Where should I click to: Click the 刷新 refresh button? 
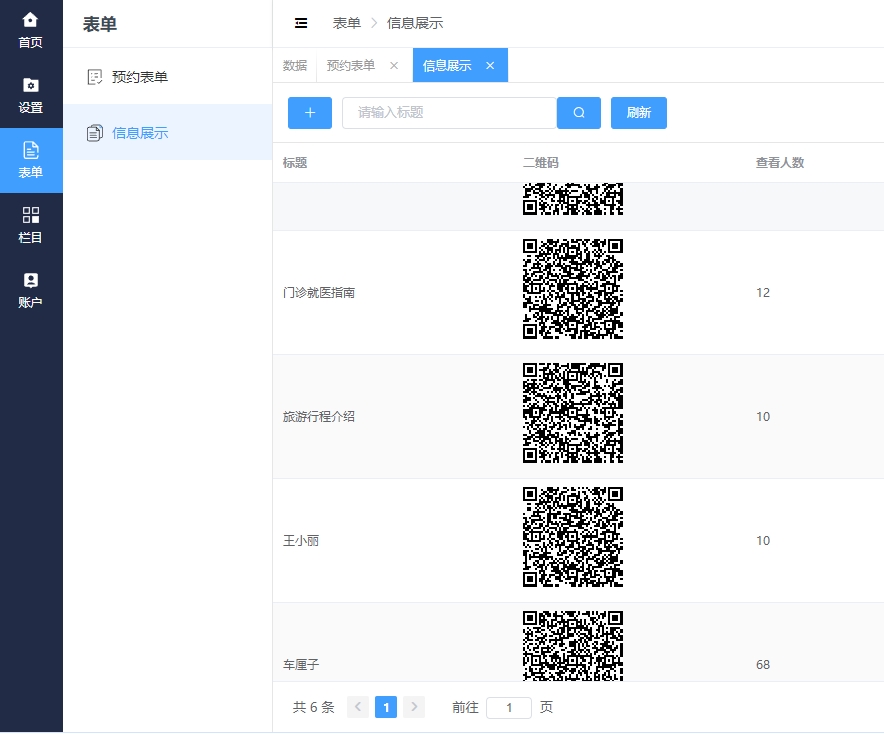click(x=638, y=113)
